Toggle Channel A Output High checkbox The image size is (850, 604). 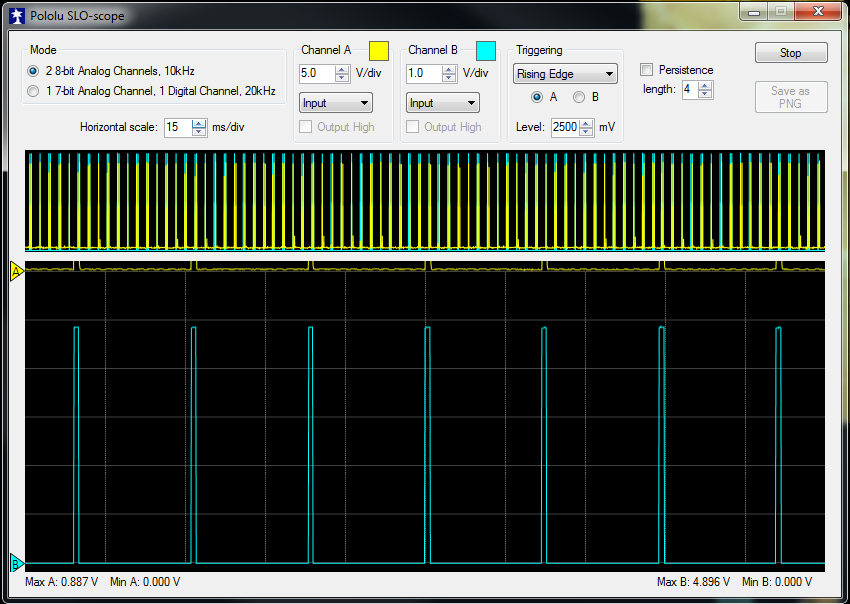click(306, 127)
